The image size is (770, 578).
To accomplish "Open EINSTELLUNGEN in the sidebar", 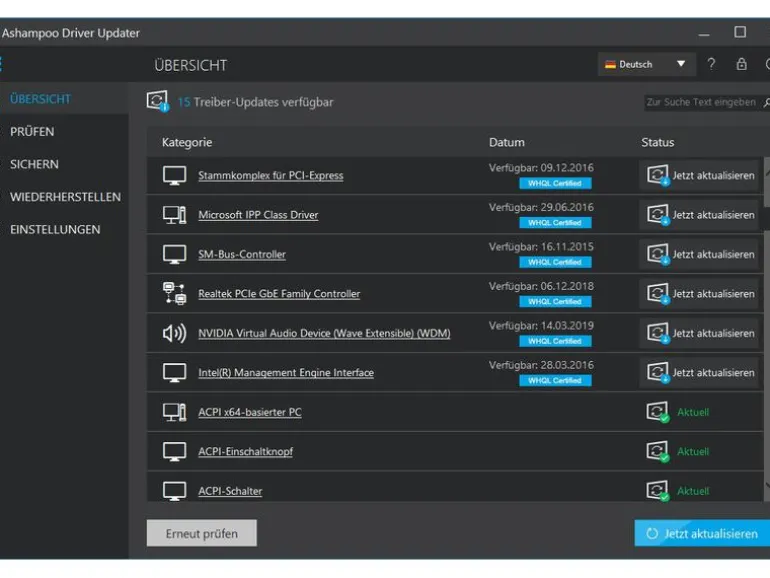I will 55,229.
